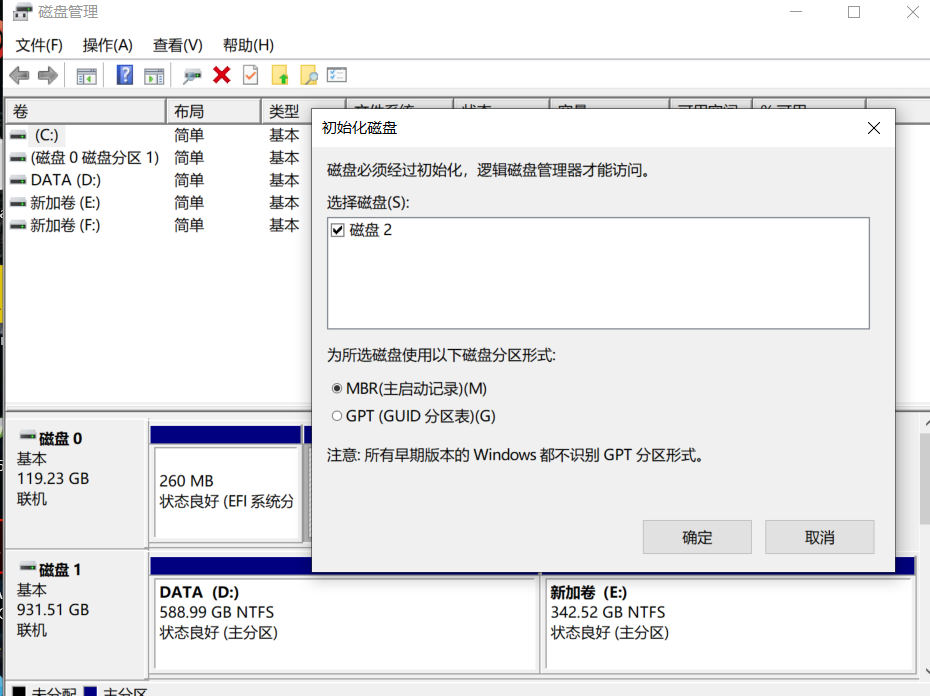Check the 磁盘 2 checkbox

click(x=337, y=230)
